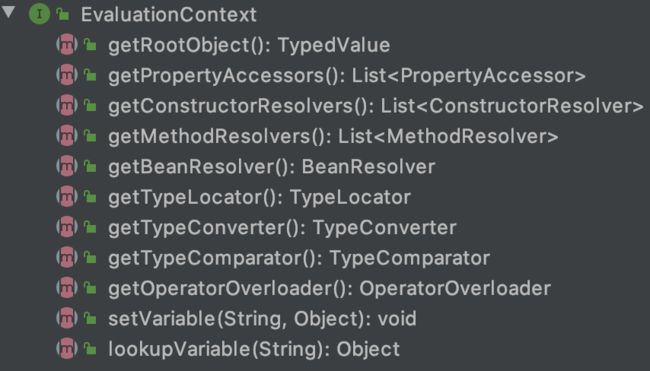
Task: Select getTypeComparator(): TypeComparator method
Action: tap(299, 258)
